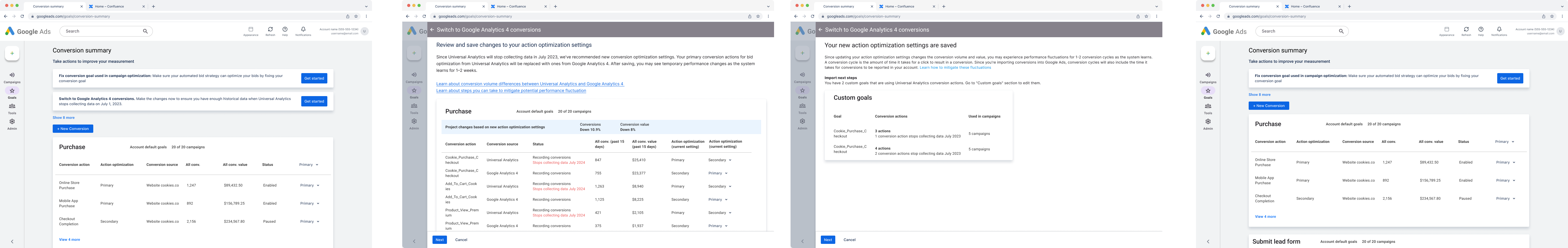Open Tools in the leftmost window's sidebar
The image size is (1568, 248).
click(x=12, y=109)
